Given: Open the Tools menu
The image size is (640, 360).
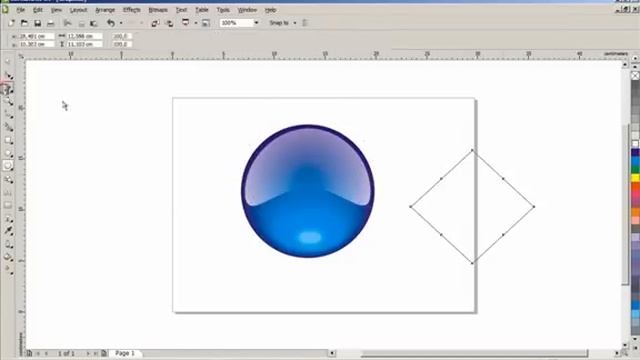Looking at the screenshot, I should click(x=223, y=10).
